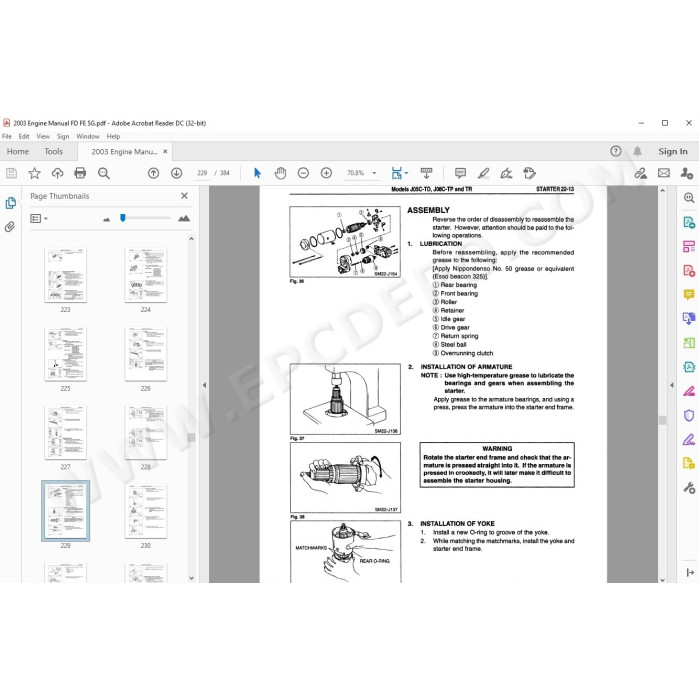Click the share with others person icon
The width and height of the screenshot is (700, 700).
pyautogui.click(x=687, y=173)
